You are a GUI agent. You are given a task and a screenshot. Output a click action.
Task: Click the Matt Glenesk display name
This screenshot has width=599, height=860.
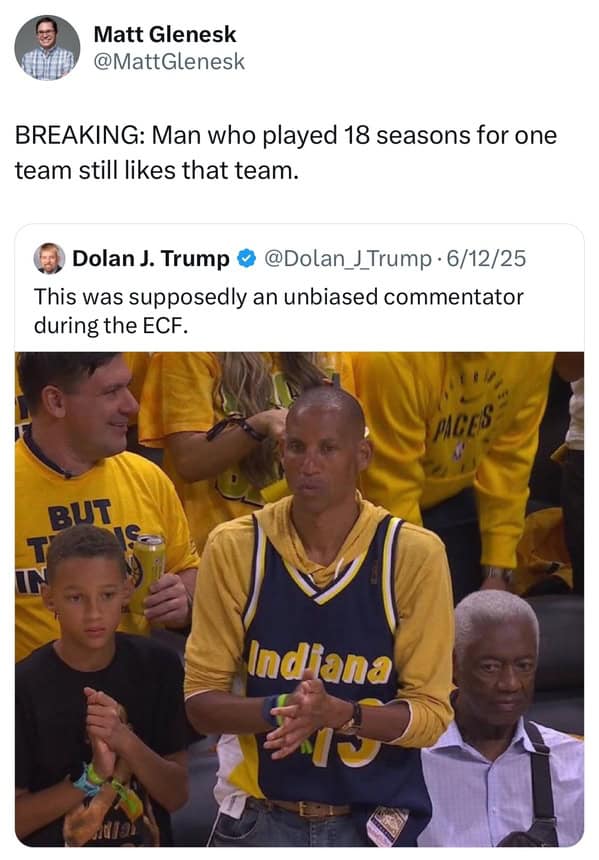pos(165,34)
